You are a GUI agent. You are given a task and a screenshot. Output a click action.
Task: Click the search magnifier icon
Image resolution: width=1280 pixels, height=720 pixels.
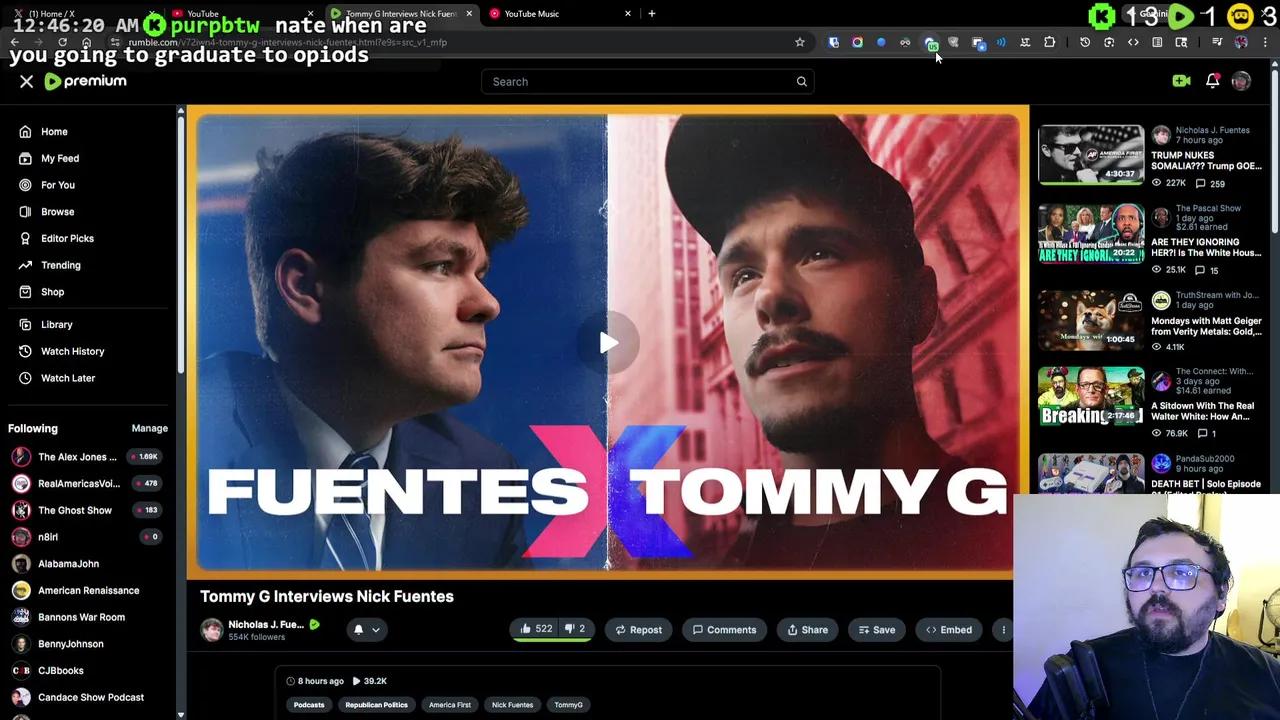coord(802,82)
